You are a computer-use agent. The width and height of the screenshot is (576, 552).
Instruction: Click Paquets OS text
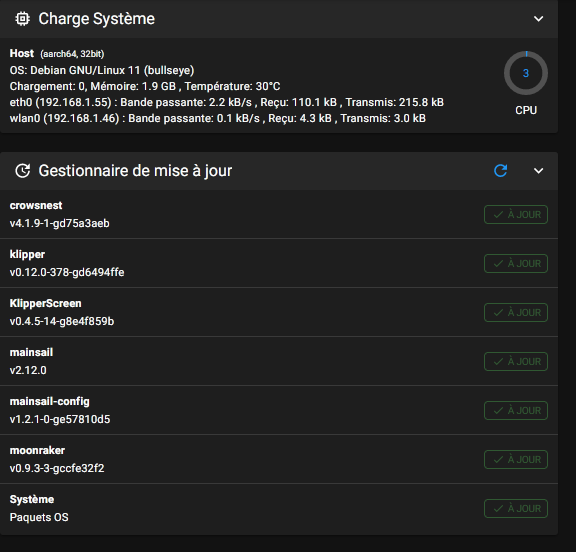(x=39, y=517)
